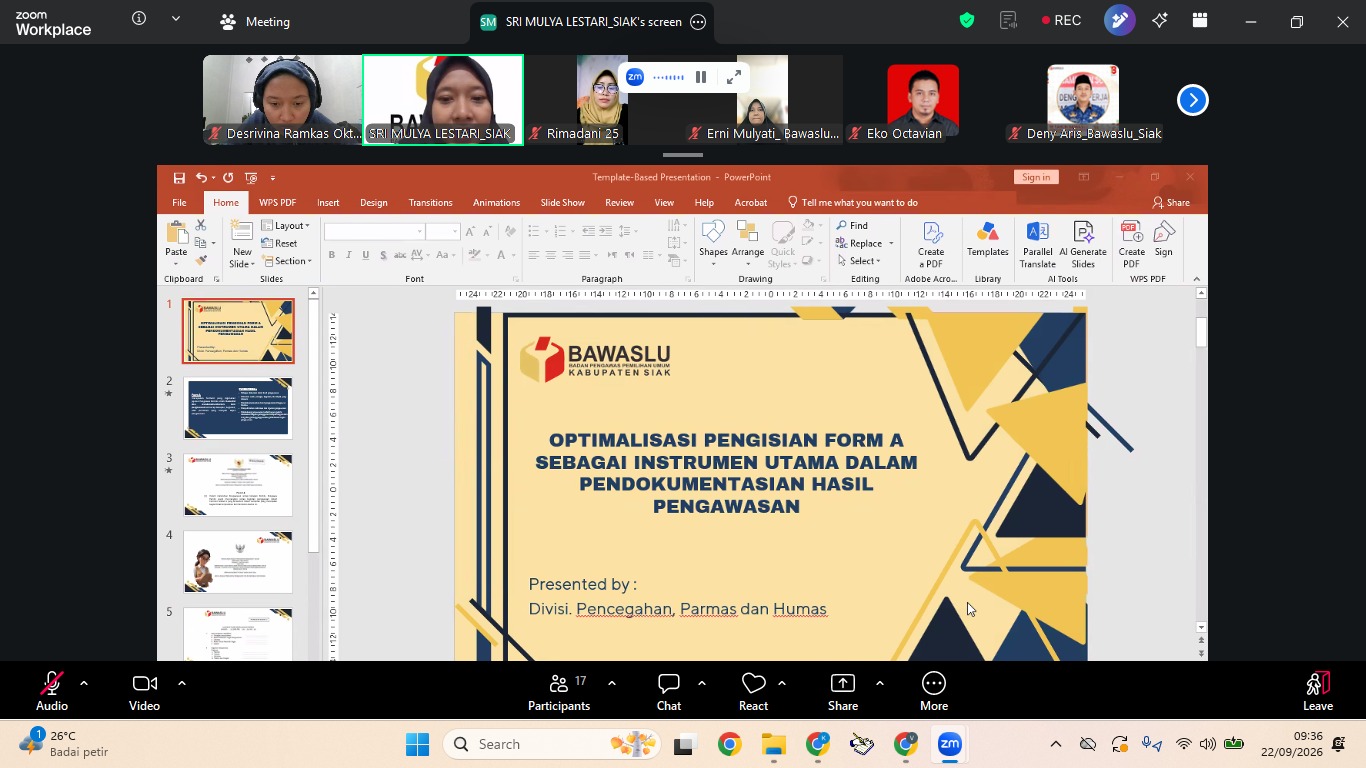Click Tell me what you want field
This screenshot has width=1366, height=768.
[853, 203]
